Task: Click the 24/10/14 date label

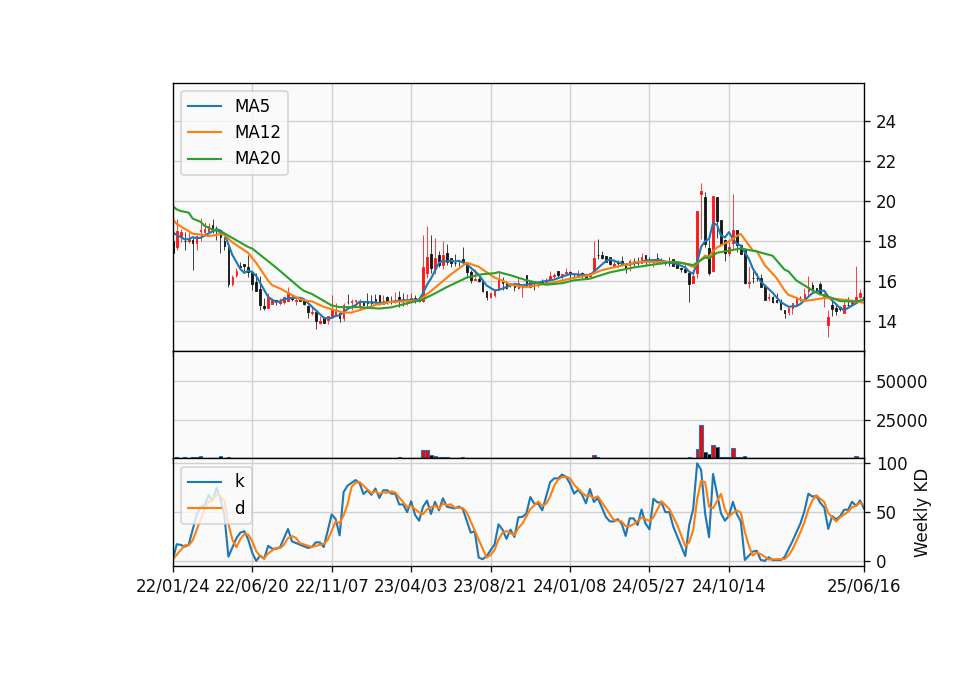Action: click(x=729, y=587)
